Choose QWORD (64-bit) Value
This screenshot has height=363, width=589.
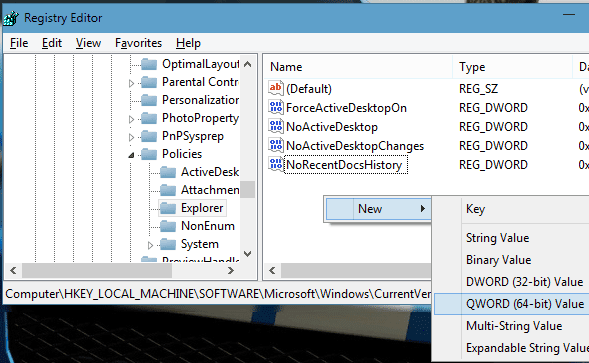click(512, 304)
